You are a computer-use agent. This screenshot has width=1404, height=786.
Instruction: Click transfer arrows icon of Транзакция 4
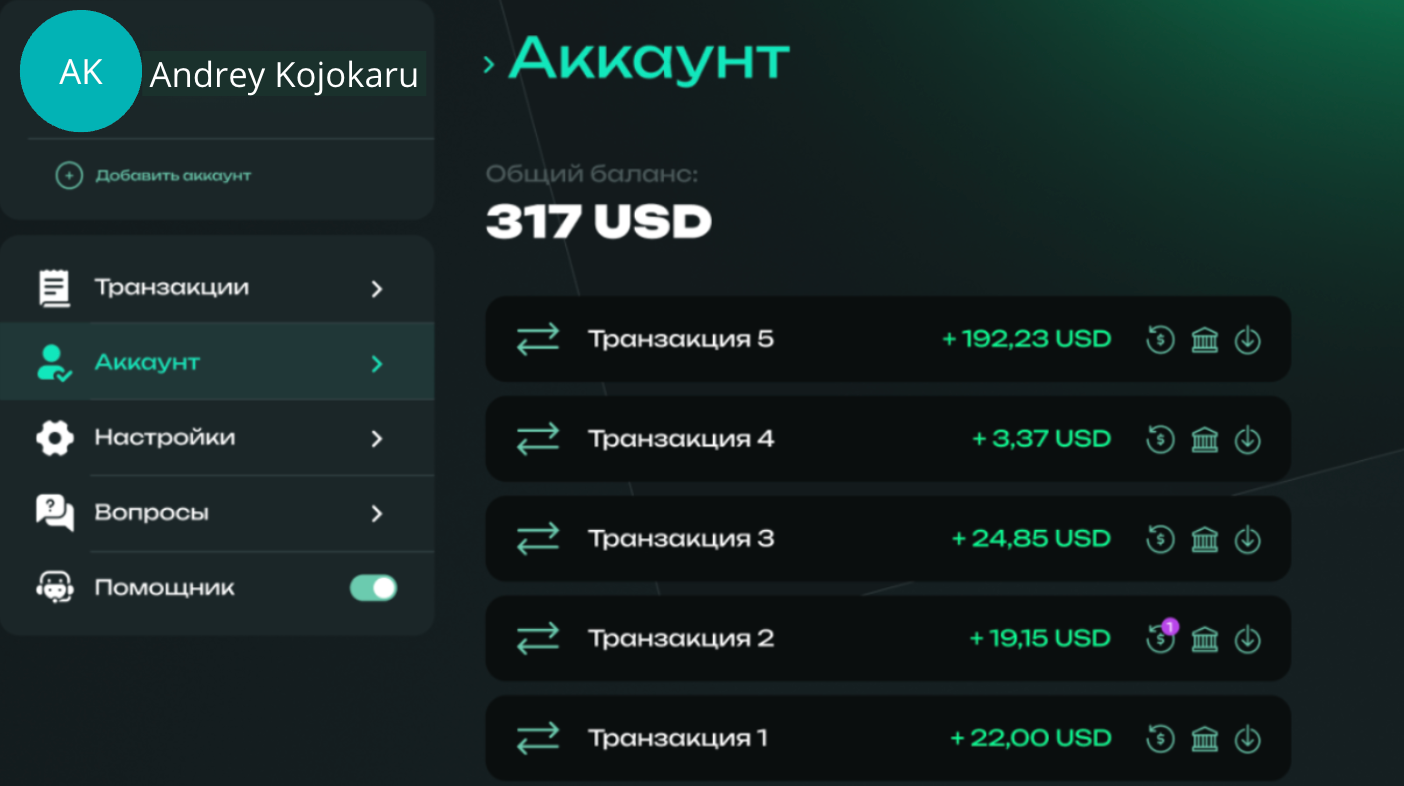538,439
